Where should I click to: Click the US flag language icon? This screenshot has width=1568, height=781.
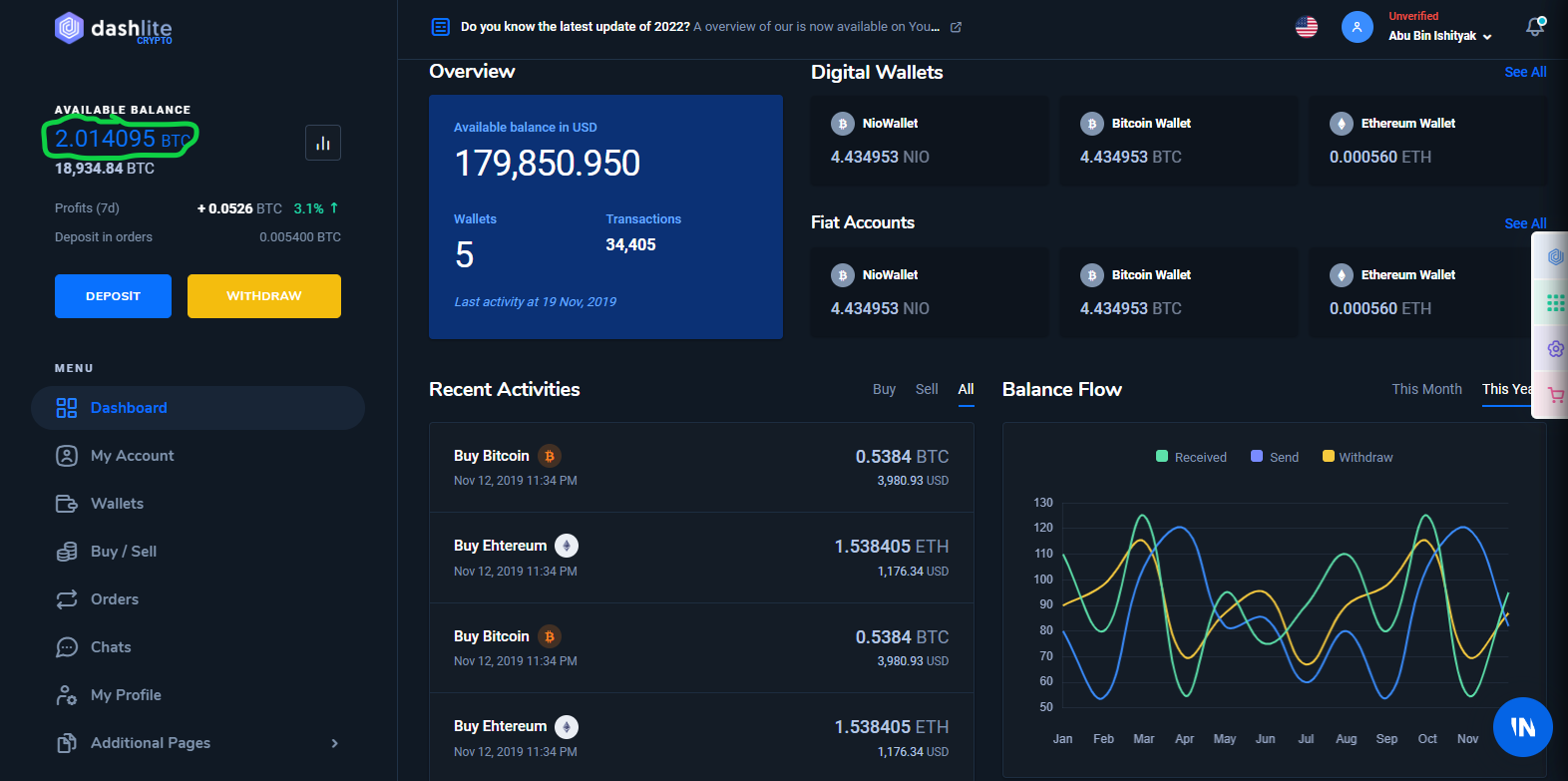[x=1306, y=27]
